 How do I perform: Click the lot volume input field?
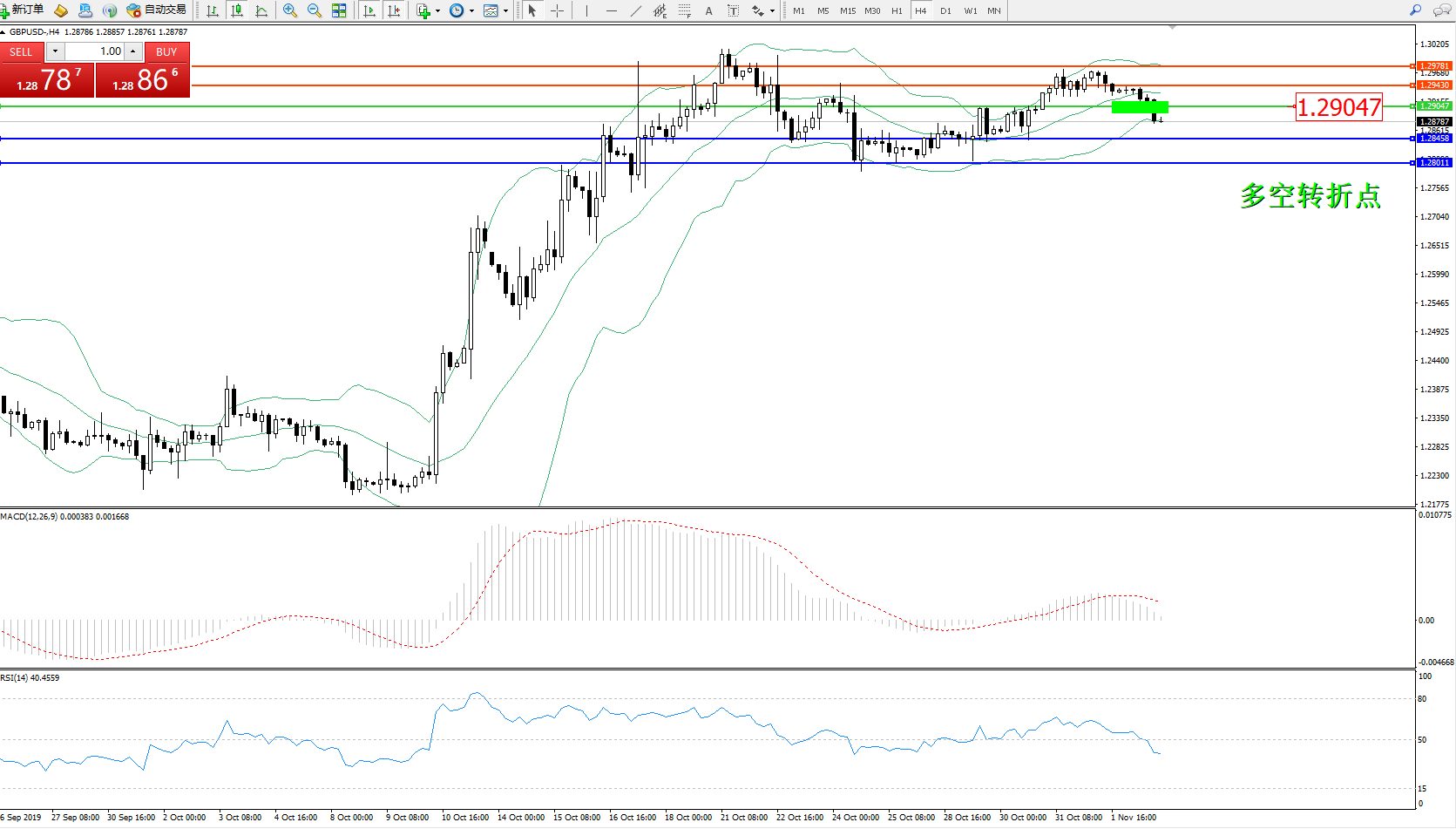point(96,51)
